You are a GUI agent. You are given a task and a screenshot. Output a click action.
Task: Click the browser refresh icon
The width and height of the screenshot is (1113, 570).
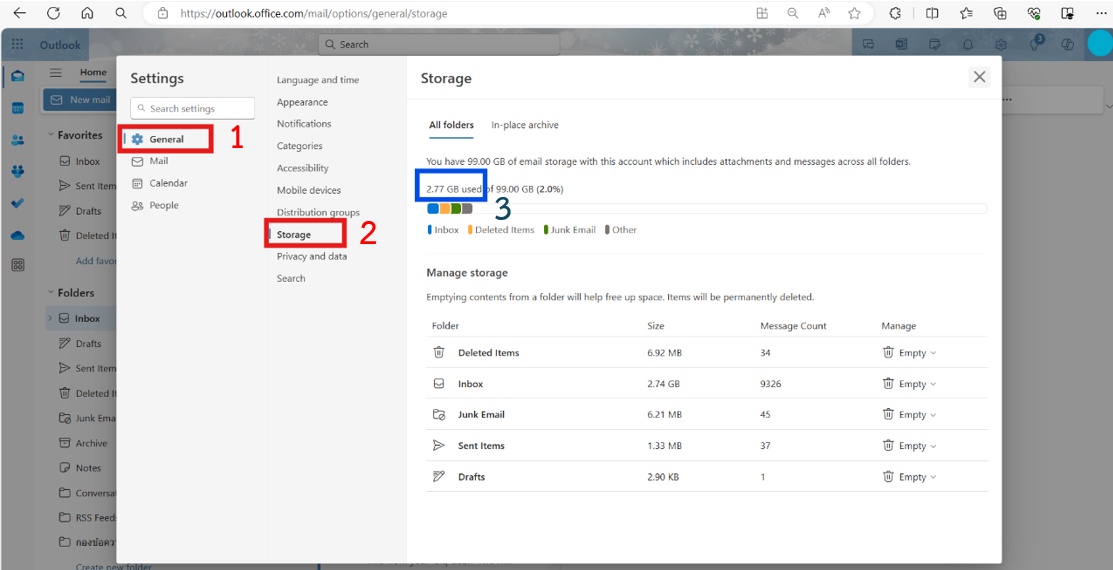[x=53, y=13]
